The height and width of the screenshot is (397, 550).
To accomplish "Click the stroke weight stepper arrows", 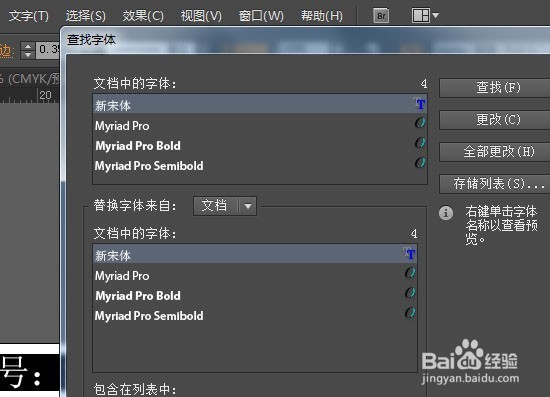I will pos(28,50).
